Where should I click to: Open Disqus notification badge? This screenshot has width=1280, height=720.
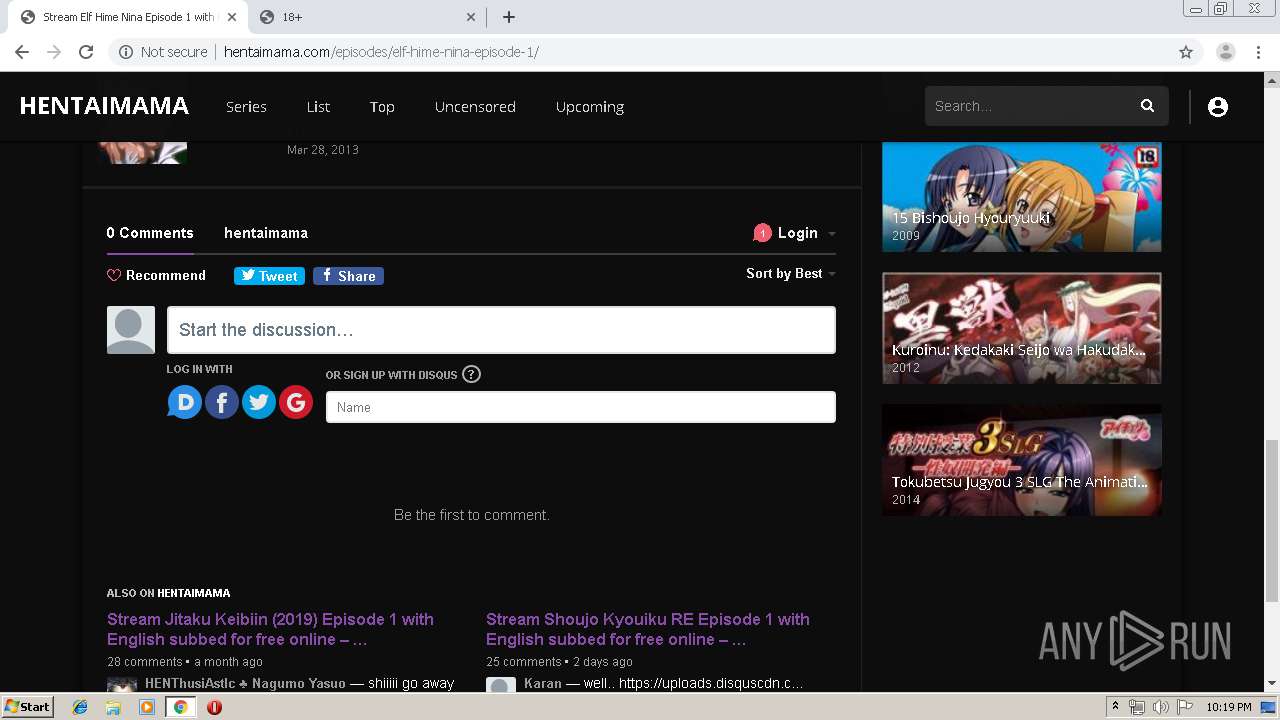(762, 233)
